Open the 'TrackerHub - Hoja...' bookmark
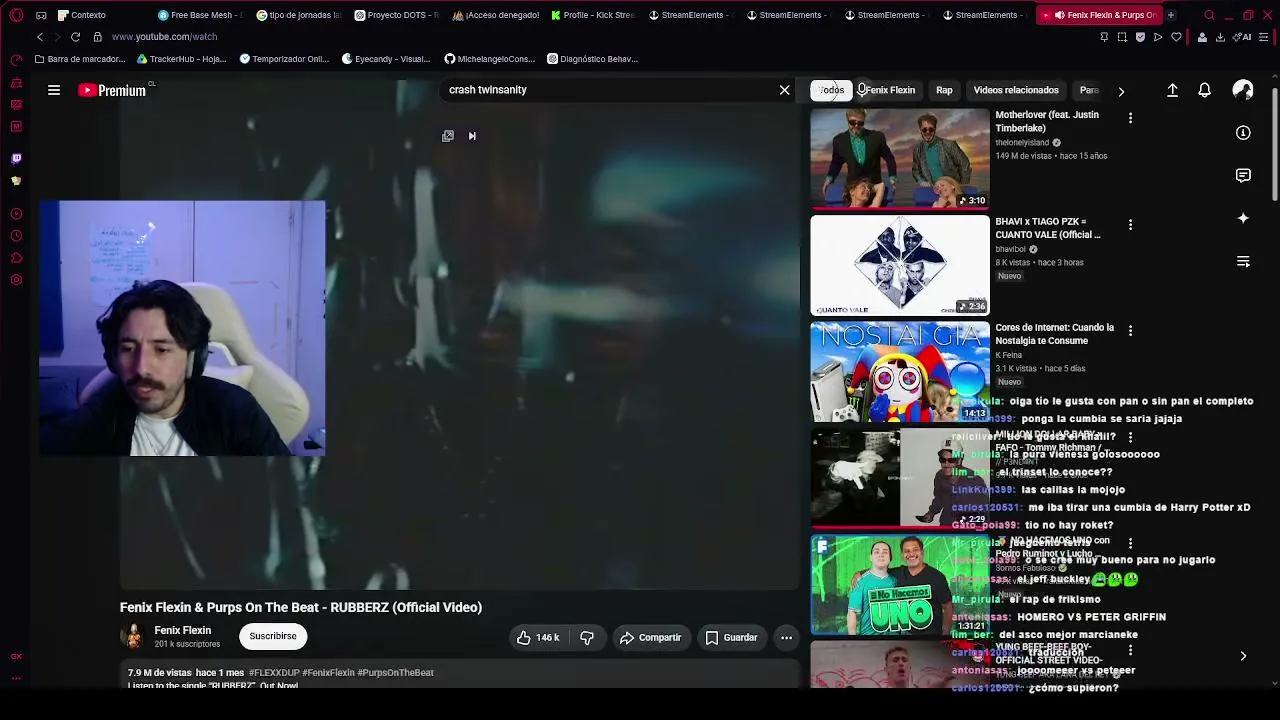 181,59
